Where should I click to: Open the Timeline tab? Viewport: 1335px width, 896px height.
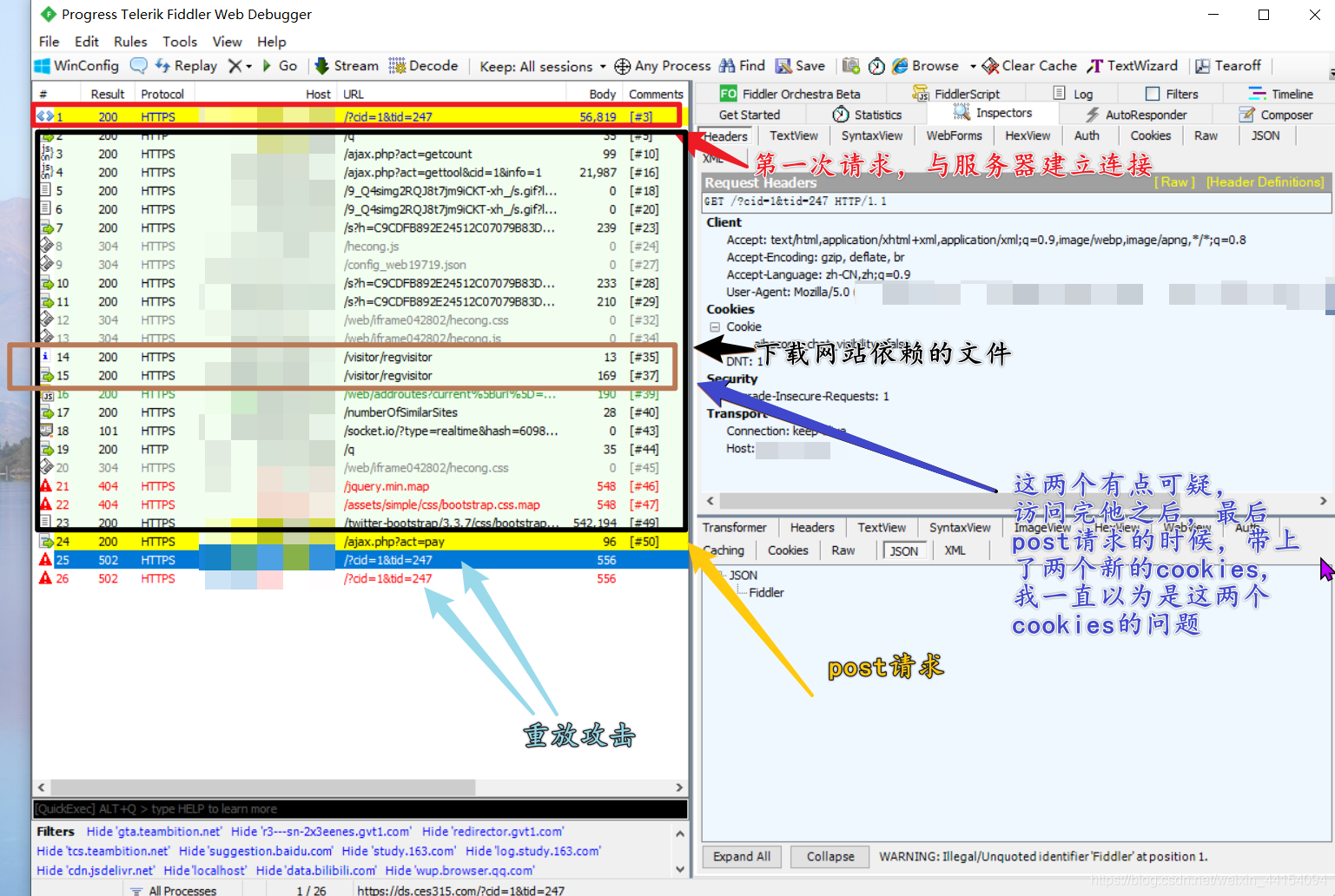(x=1281, y=94)
